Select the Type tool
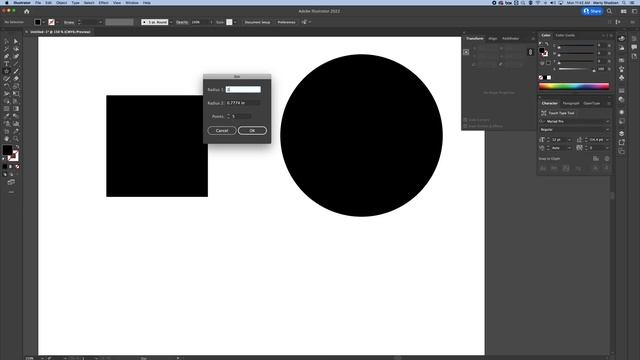This screenshot has height=360, width=640. point(7,64)
